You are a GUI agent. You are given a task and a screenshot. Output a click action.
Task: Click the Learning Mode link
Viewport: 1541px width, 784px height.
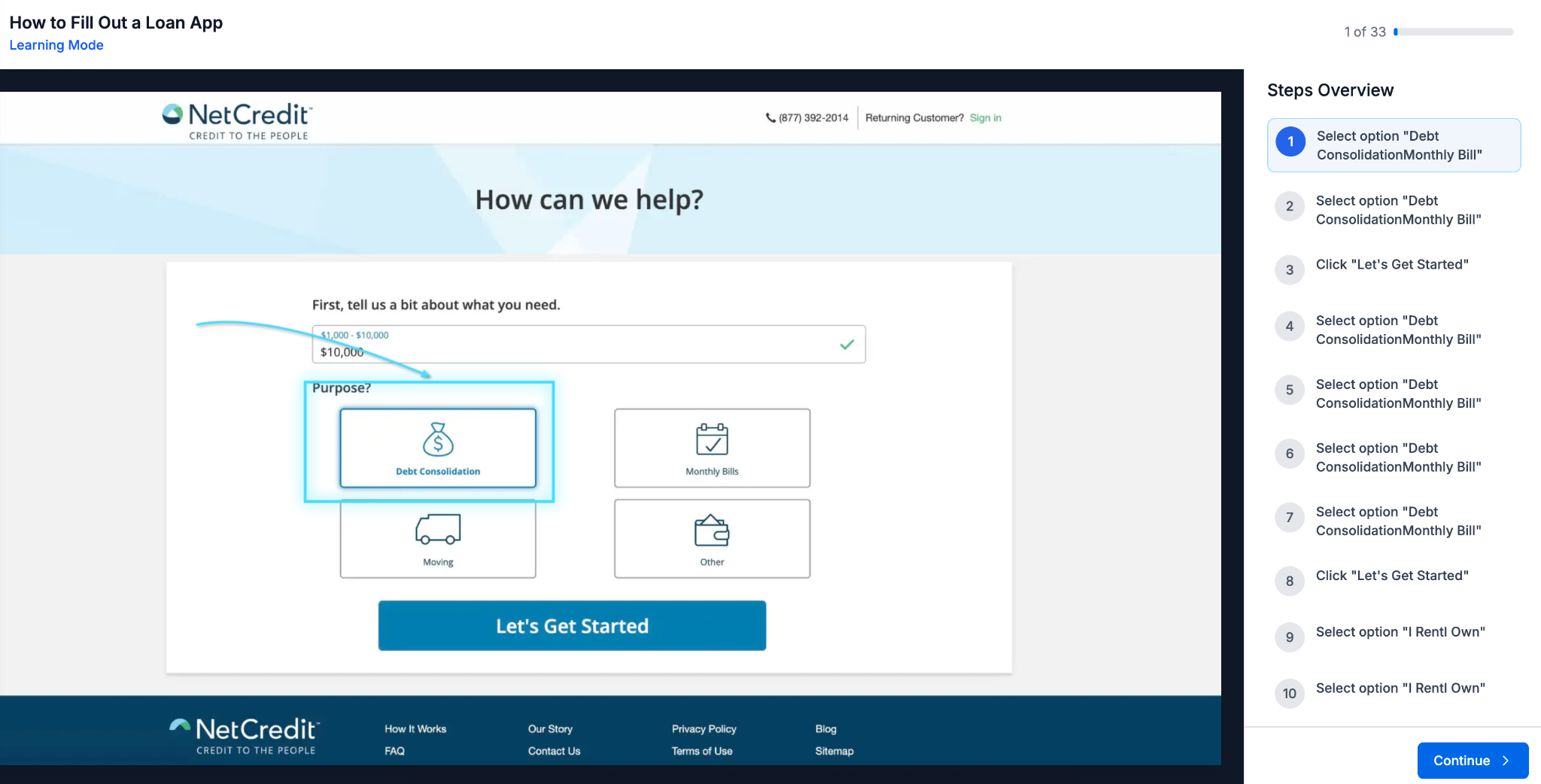coord(56,45)
